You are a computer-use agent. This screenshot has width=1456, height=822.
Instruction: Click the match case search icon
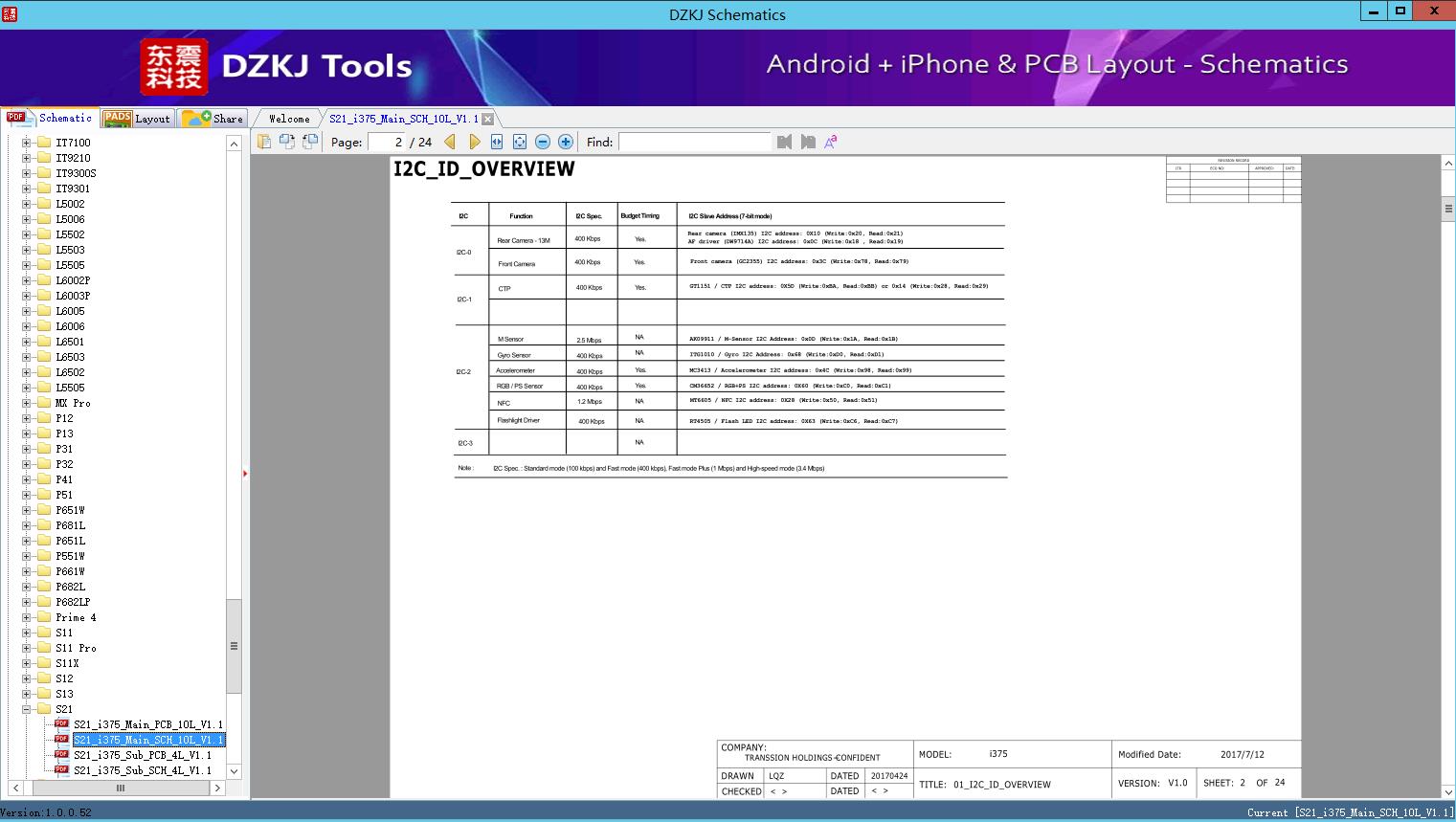(x=831, y=142)
